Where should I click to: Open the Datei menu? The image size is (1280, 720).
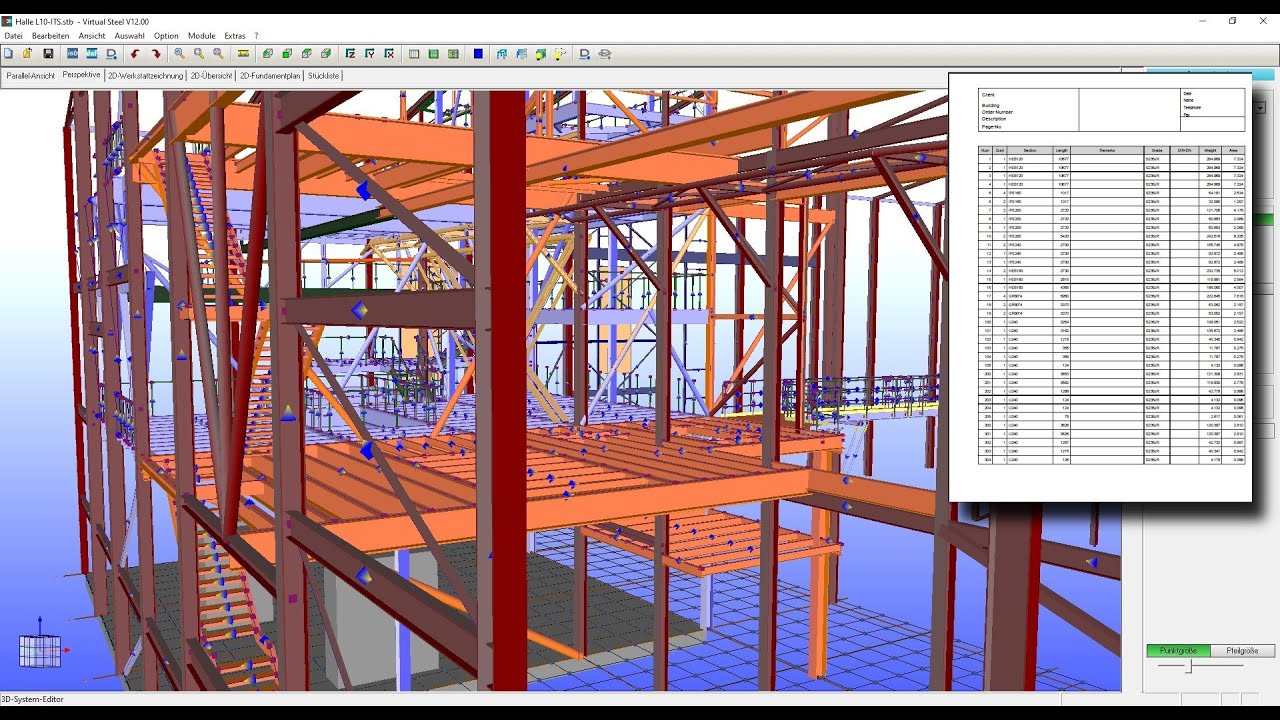[x=13, y=36]
